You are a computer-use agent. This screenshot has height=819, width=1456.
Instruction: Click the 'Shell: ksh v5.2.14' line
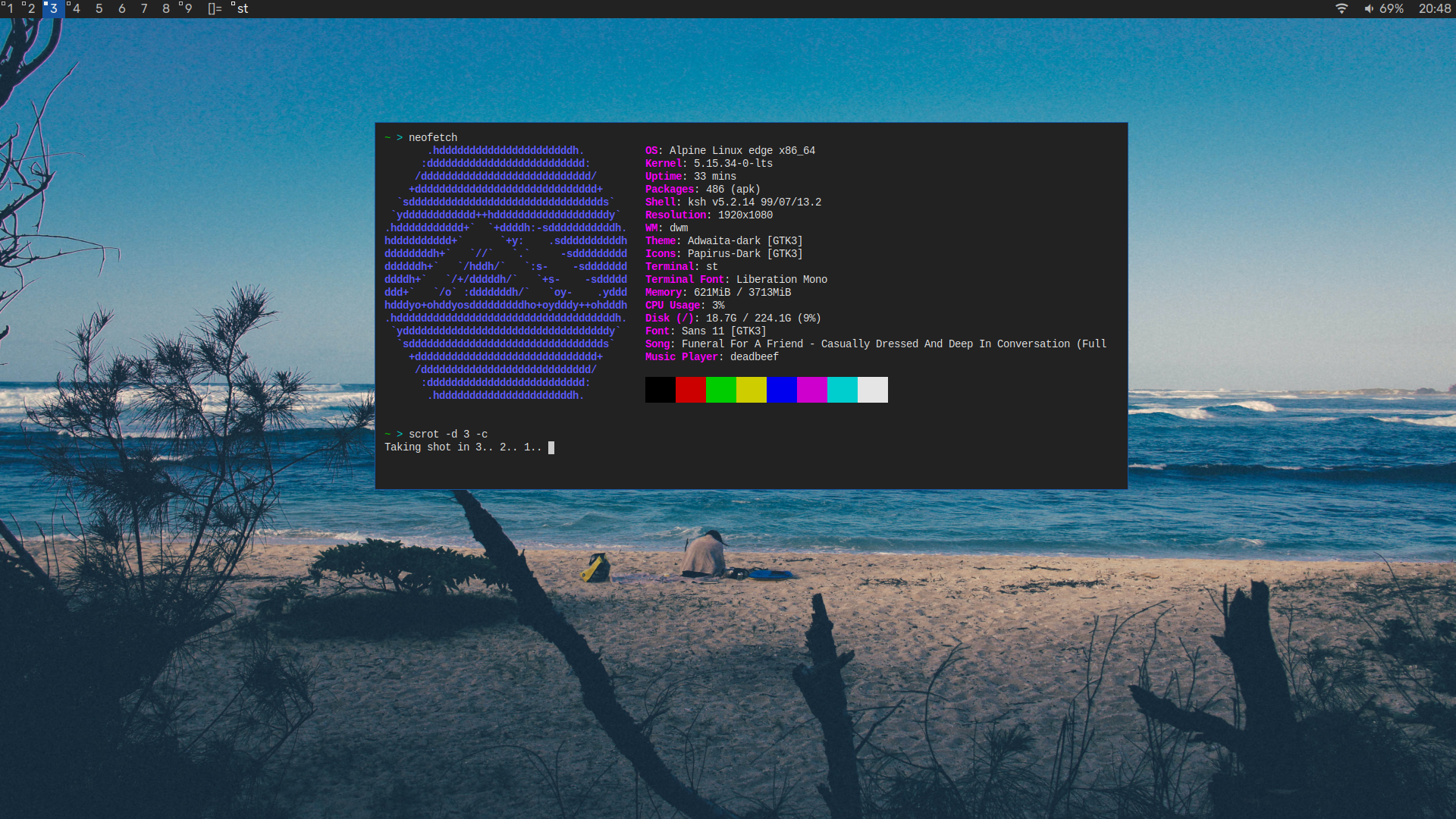pos(733,202)
